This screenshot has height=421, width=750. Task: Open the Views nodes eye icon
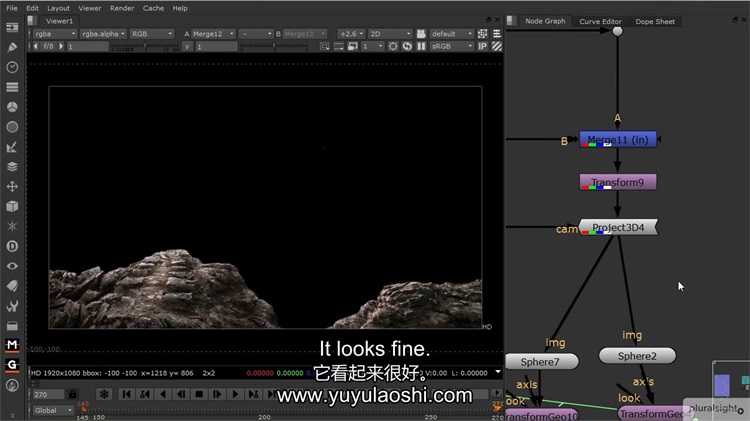click(12, 266)
